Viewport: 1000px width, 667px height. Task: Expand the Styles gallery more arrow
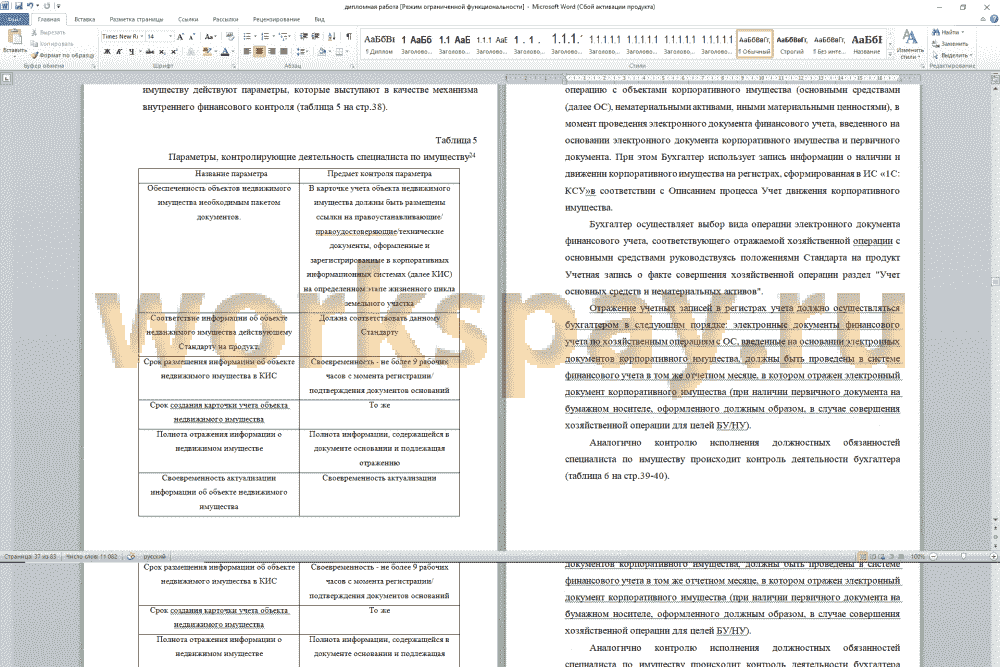pyautogui.click(x=890, y=55)
